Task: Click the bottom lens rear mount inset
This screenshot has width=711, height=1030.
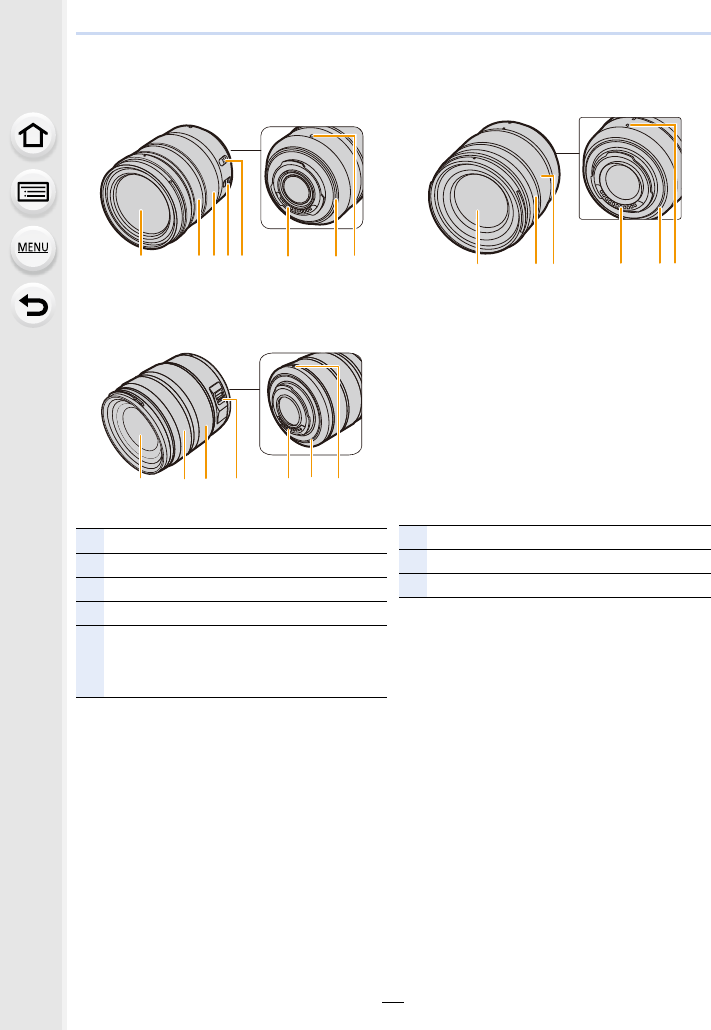Action: click(x=311, y=403)
